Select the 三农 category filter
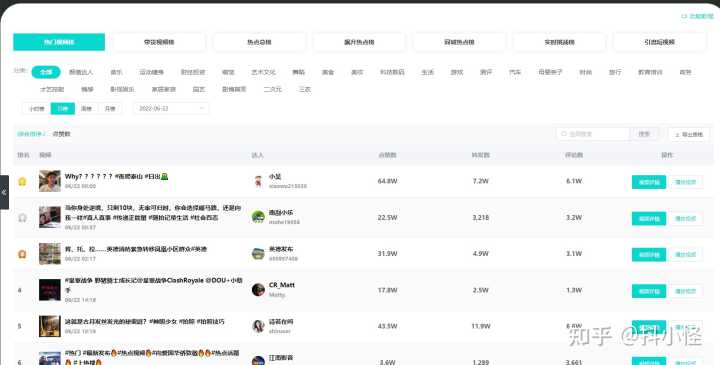Viewport: 720px width, 365px height. tap(305, 89)
